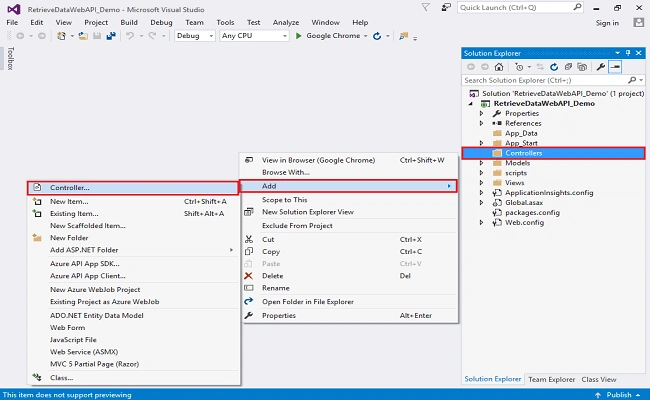
Task: Click Publish in the status bar
Action: coord(618,395)
